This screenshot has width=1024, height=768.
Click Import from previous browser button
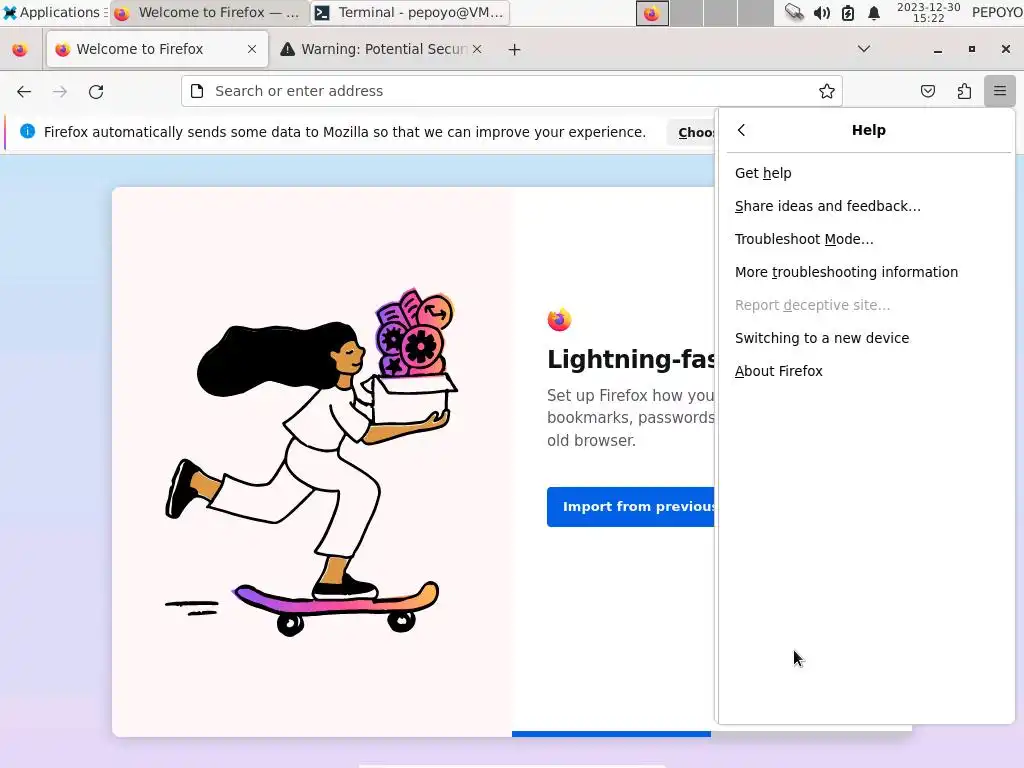coord(631,507)
